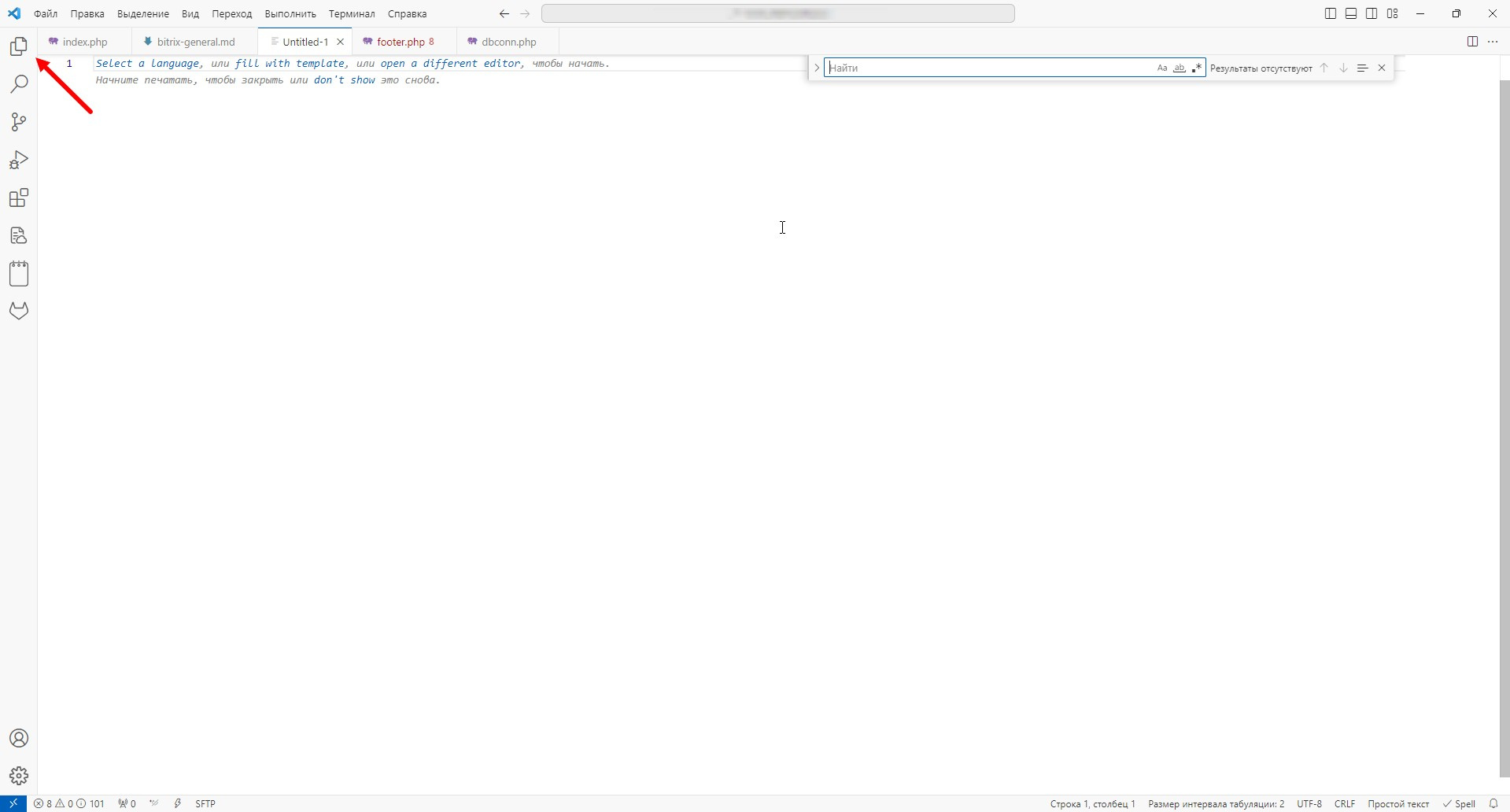Open the Manage gear menu
1510x812 pixels.
19,776
